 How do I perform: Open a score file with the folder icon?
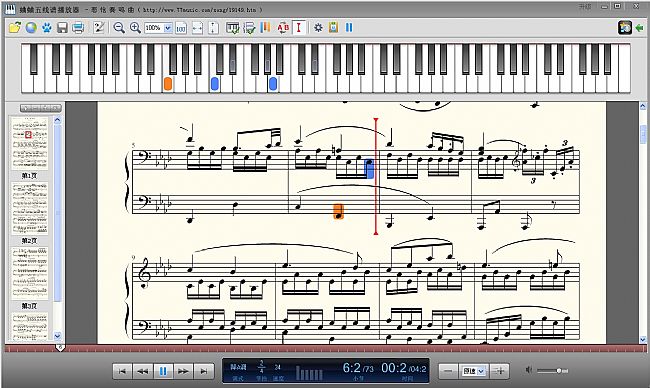pyautogui.click(x=15, y=28)
